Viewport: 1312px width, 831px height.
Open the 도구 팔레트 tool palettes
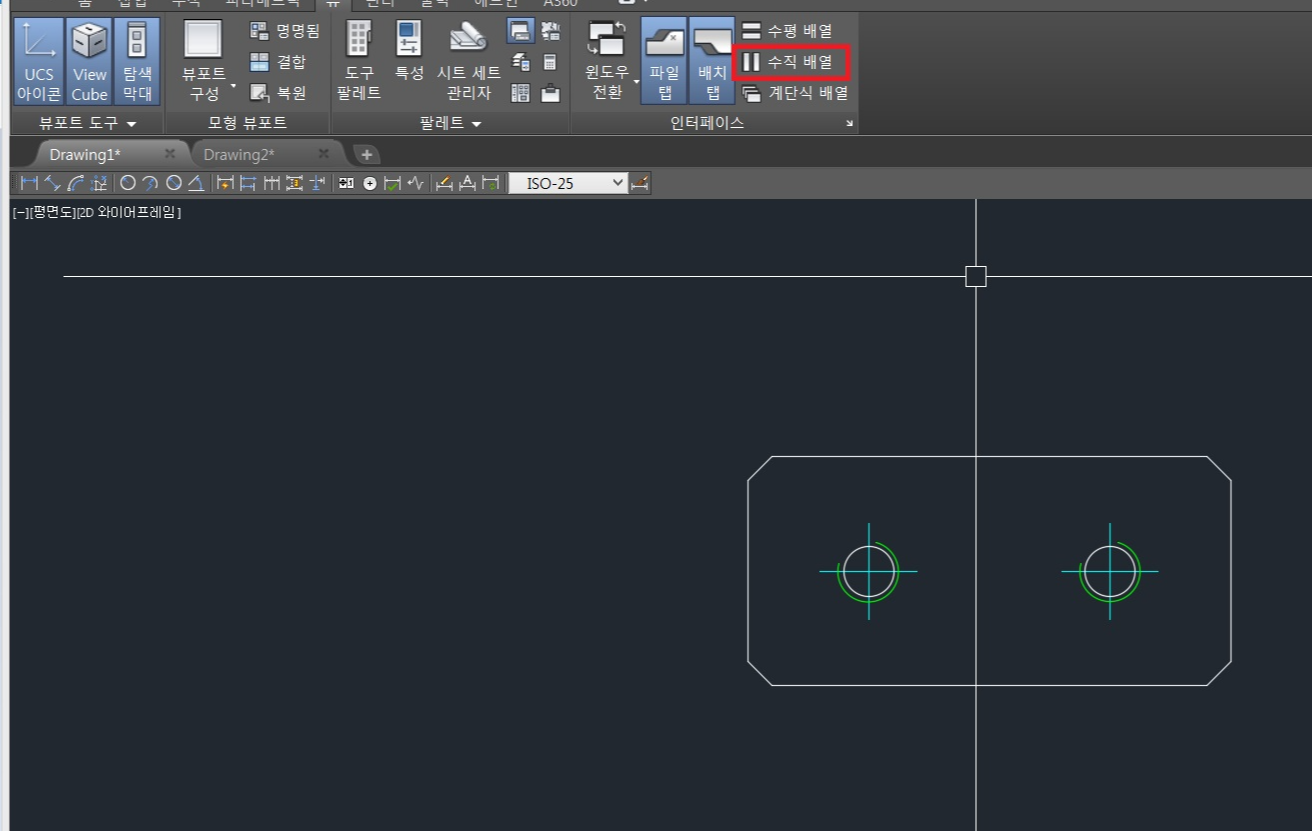(x=358, y=61)
